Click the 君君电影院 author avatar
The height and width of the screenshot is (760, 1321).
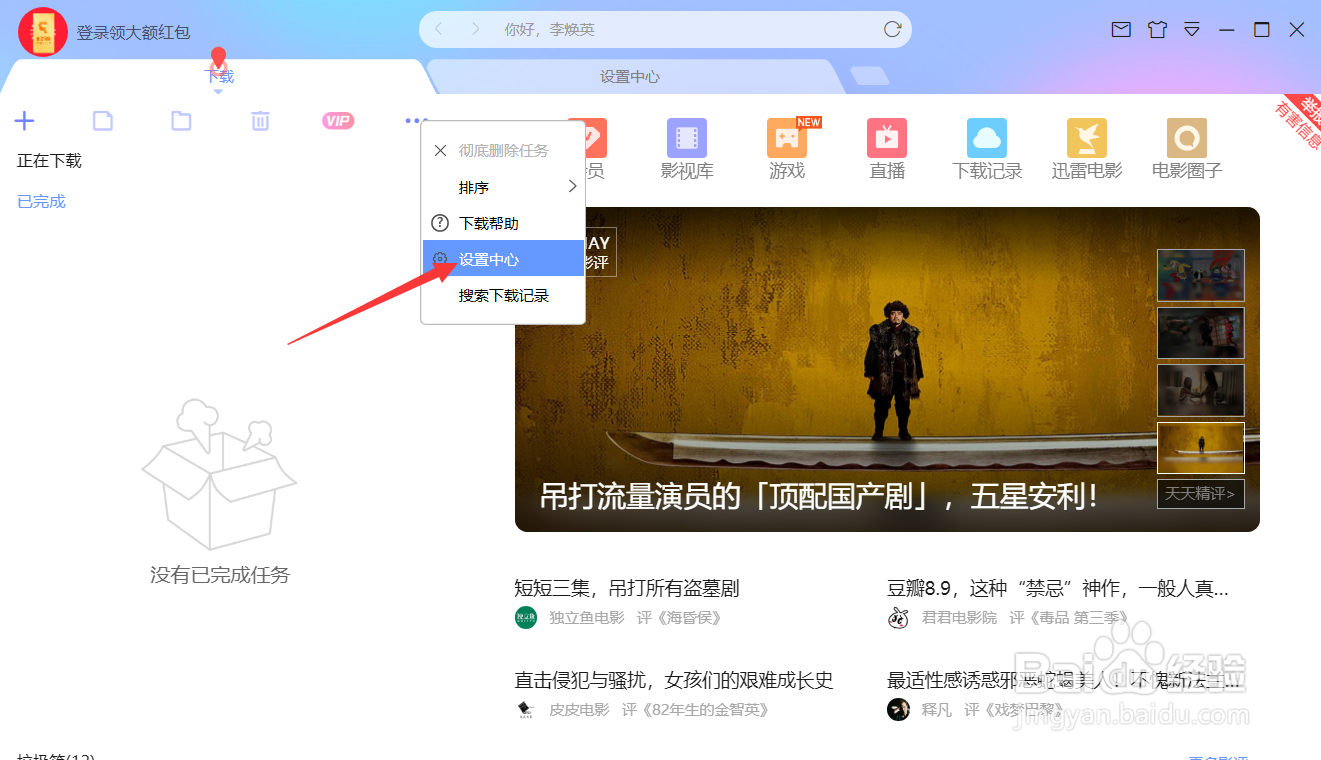(898, 618)
